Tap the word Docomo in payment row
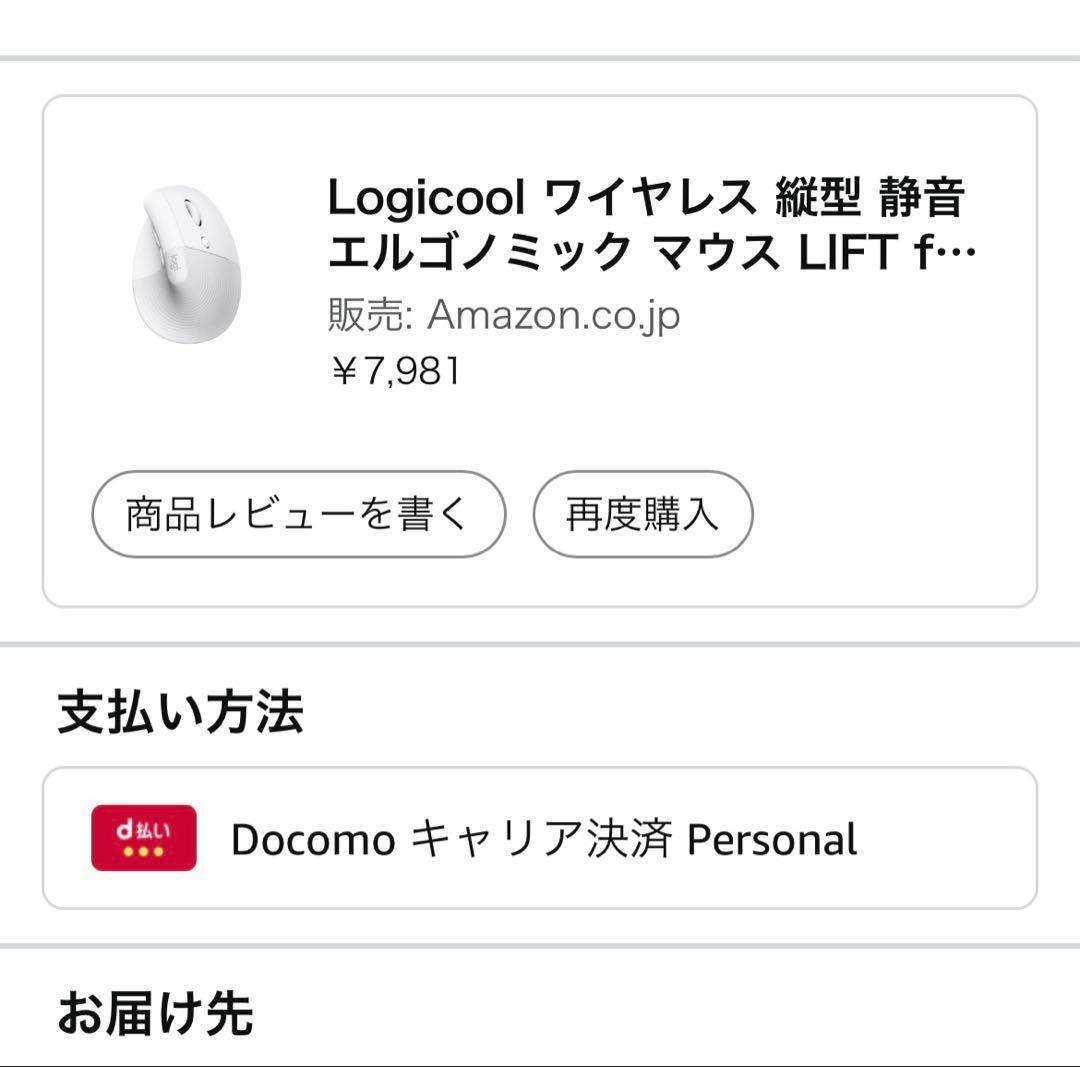Image resolution: width=1080 pixels, height=1067 pixels. click(x=312, y=840)
